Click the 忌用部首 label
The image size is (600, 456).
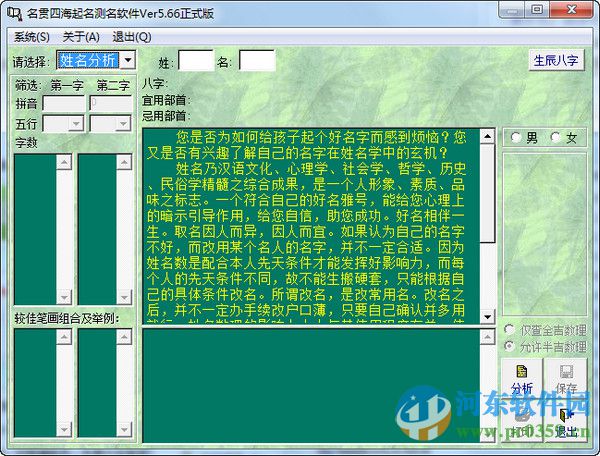coord(164,116)
